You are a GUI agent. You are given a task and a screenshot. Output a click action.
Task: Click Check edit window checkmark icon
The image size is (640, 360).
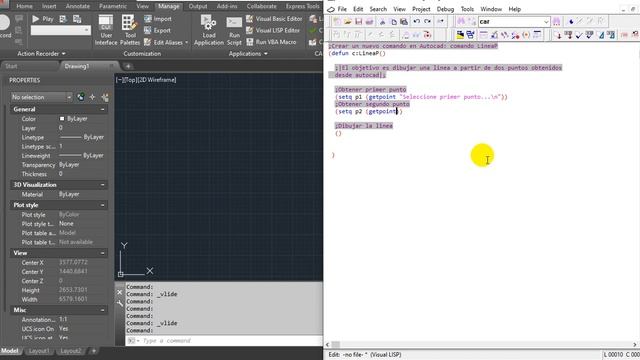tap(579, 35)
